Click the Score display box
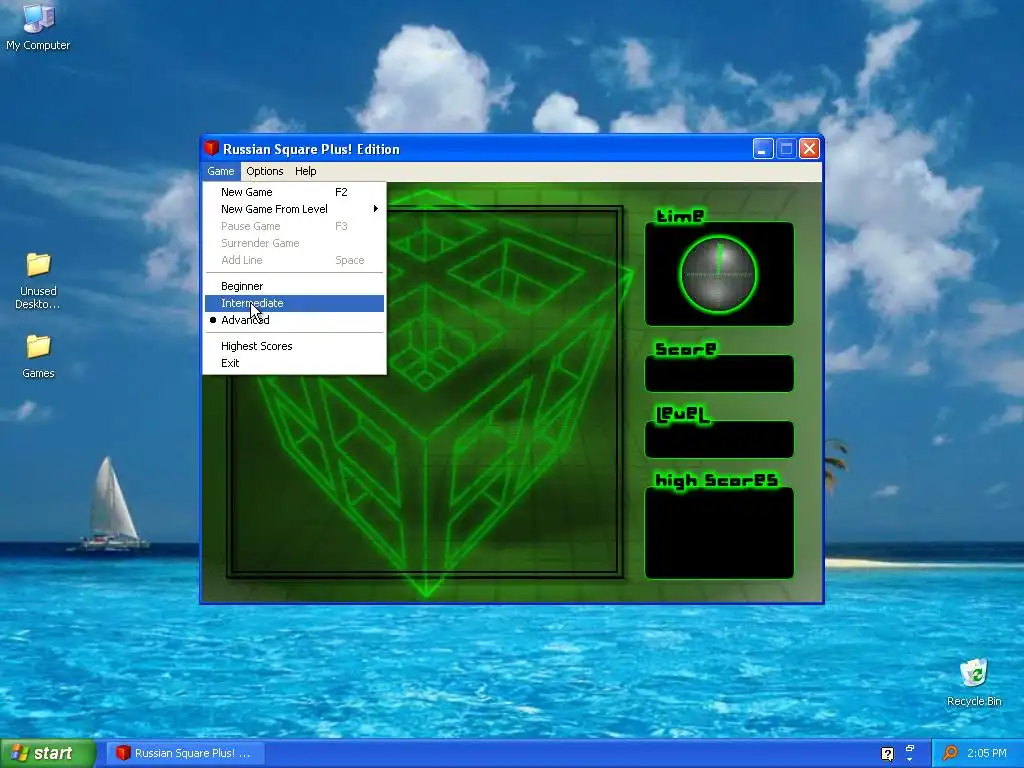The image size is (1024, 768). click(x=719, y=374)
